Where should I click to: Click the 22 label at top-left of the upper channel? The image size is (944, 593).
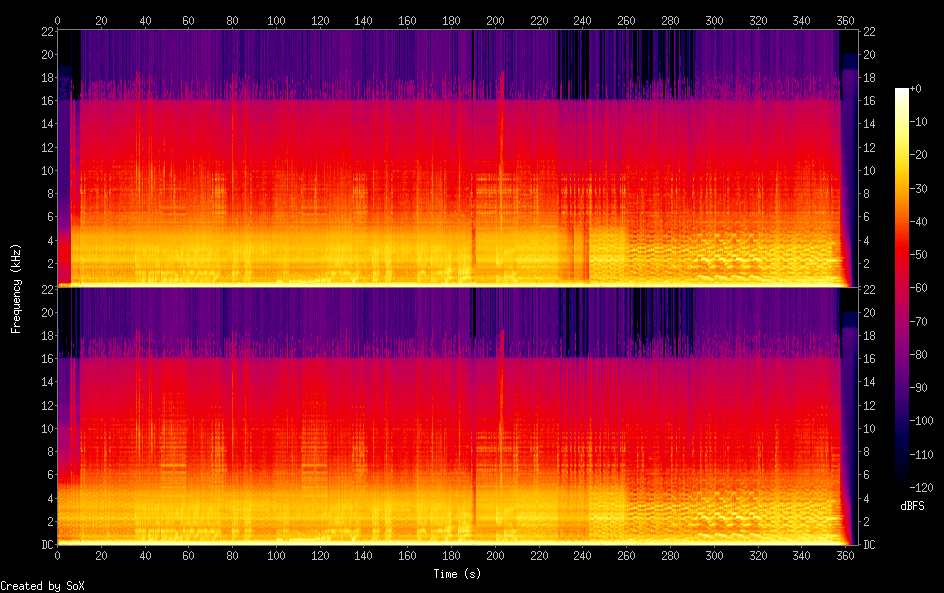tap(45, 31)
